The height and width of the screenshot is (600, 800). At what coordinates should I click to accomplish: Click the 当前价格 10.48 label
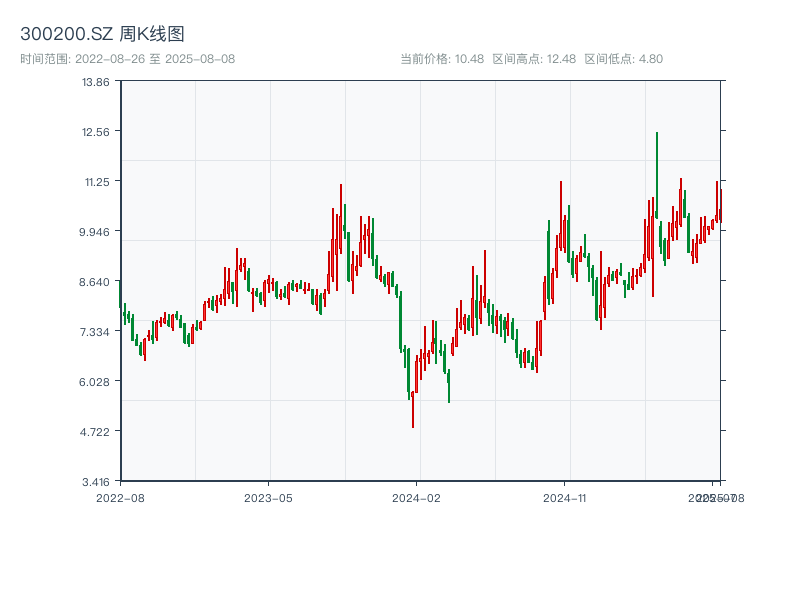[442, 59]
